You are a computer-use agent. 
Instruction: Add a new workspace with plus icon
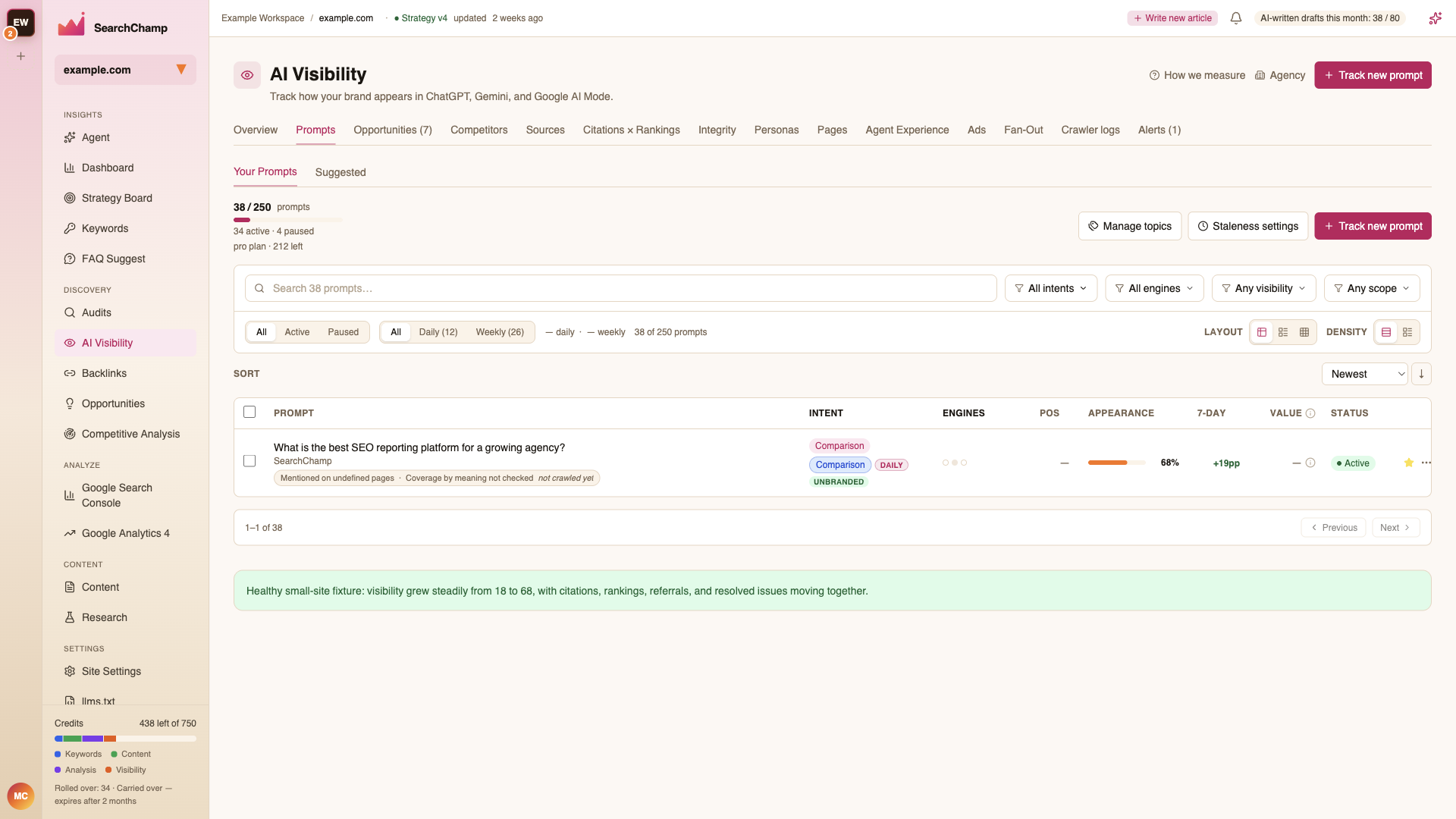[x=21, y=56]
